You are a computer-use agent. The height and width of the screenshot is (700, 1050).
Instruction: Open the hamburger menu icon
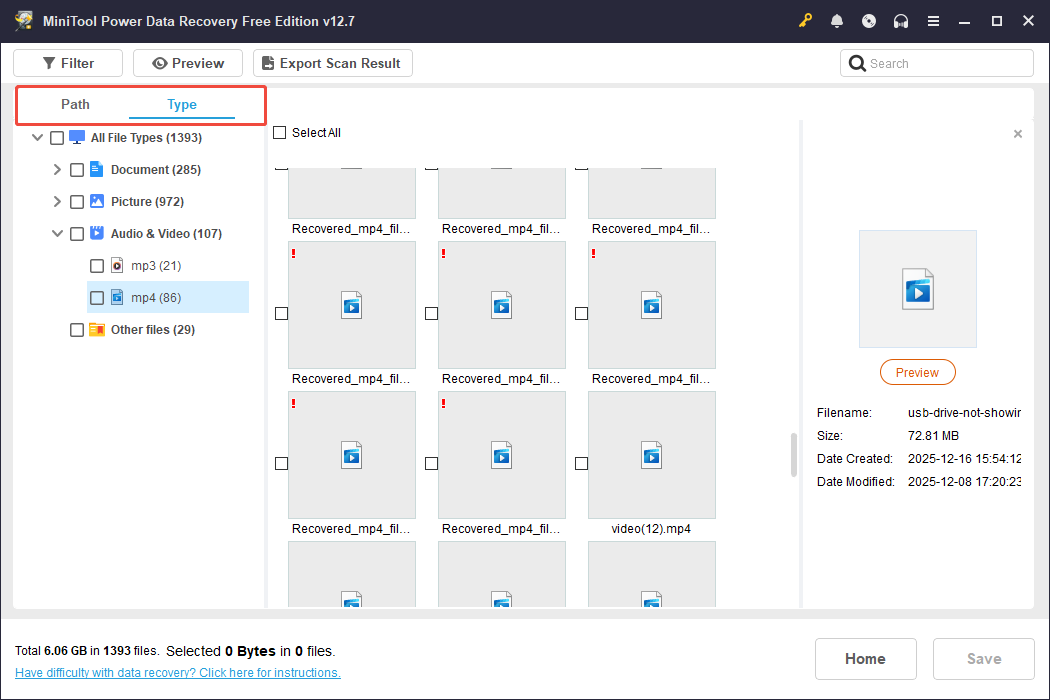(x=933, y=21)
